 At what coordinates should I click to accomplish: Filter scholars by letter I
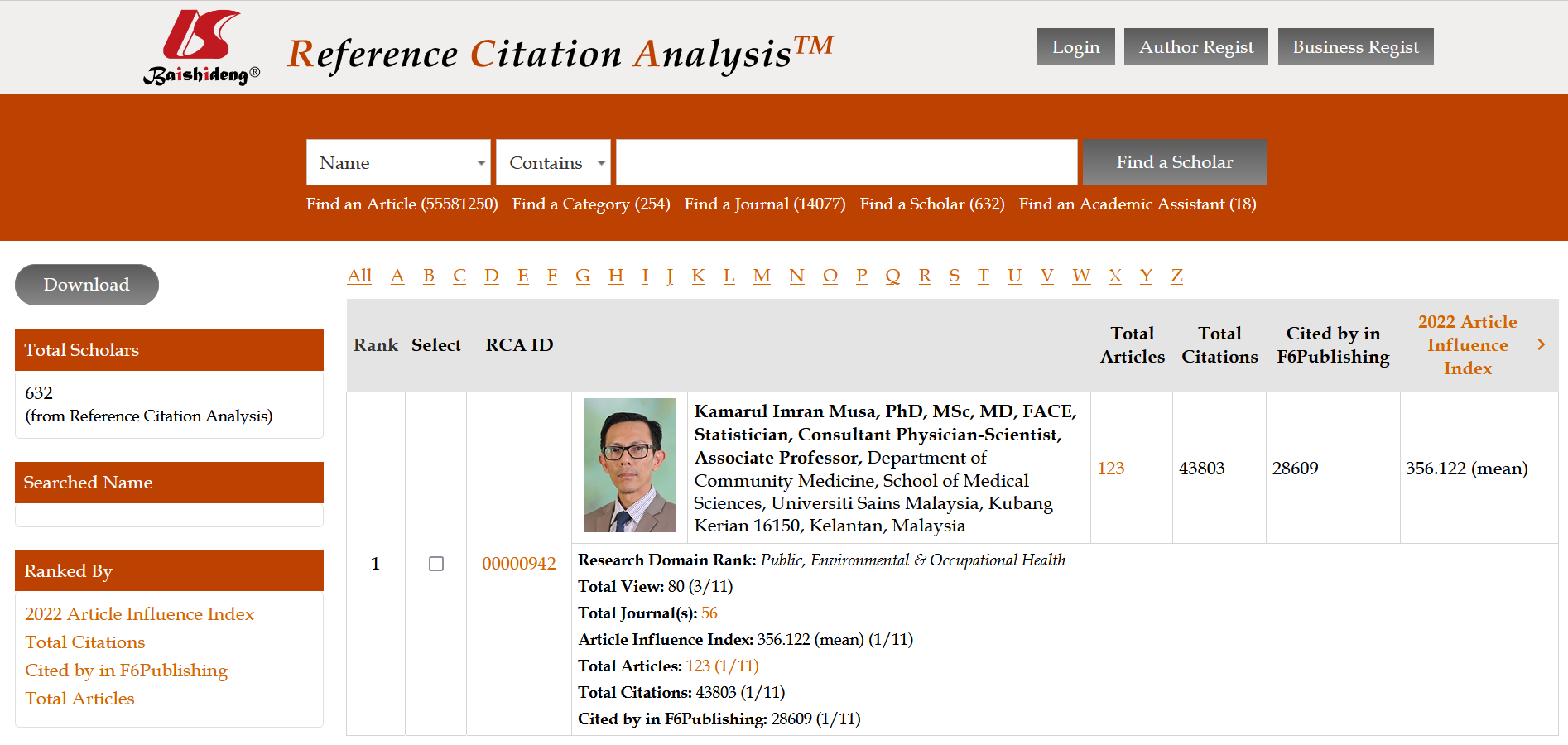click(645, 276)
